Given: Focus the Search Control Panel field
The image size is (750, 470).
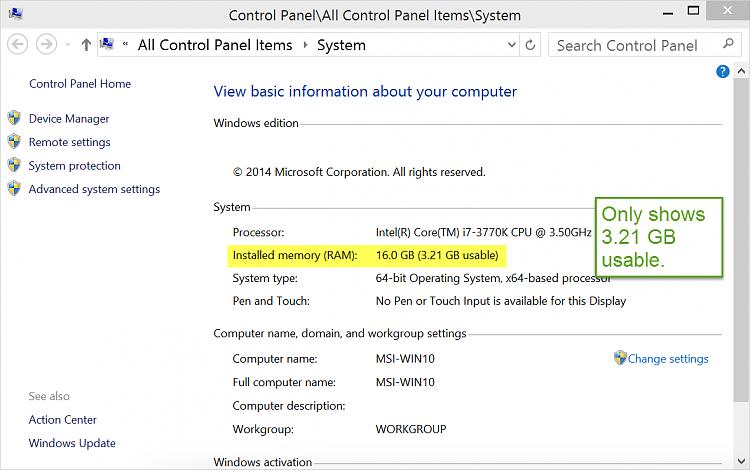Looking at the screenshot, I should point(645,45).
